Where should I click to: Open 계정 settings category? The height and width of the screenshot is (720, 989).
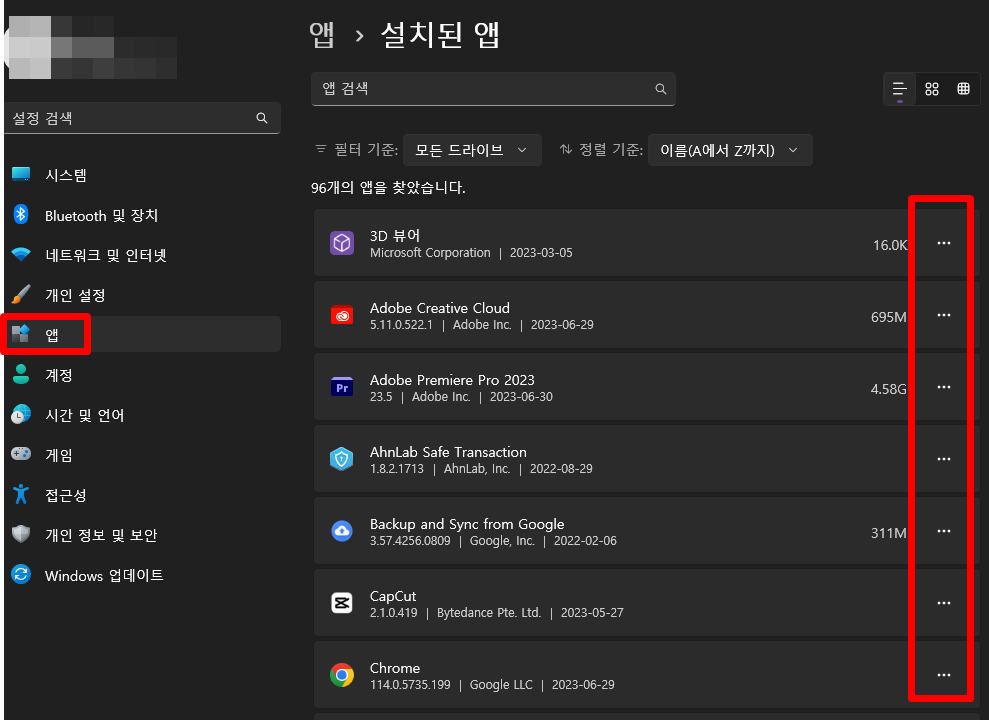pyautogui.click(x=143, y=375)
